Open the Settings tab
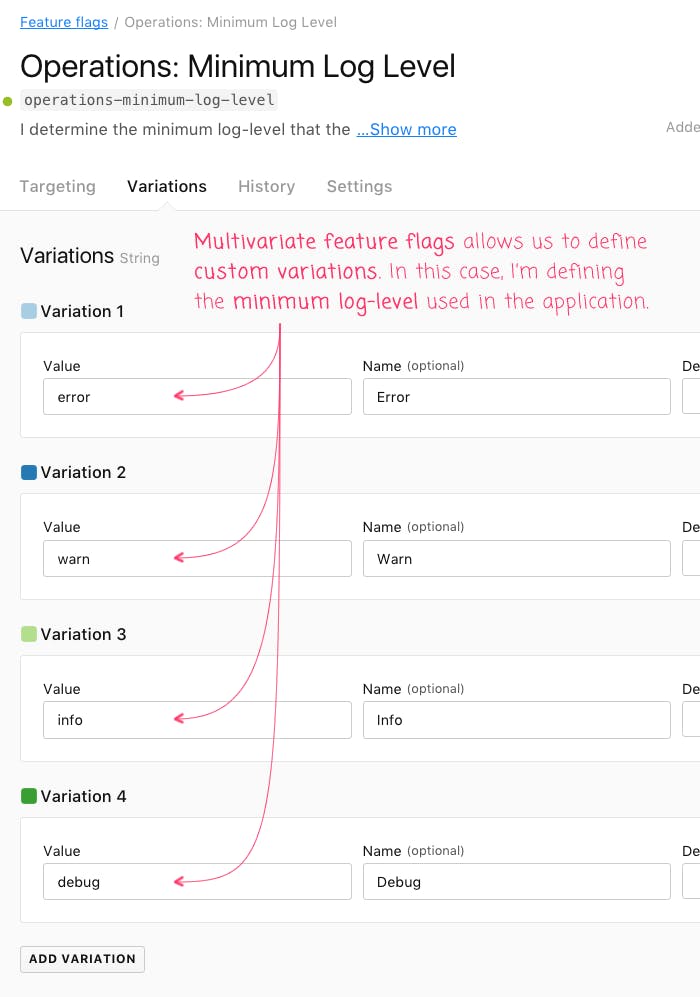700x997 pixels. click(358, 186)
